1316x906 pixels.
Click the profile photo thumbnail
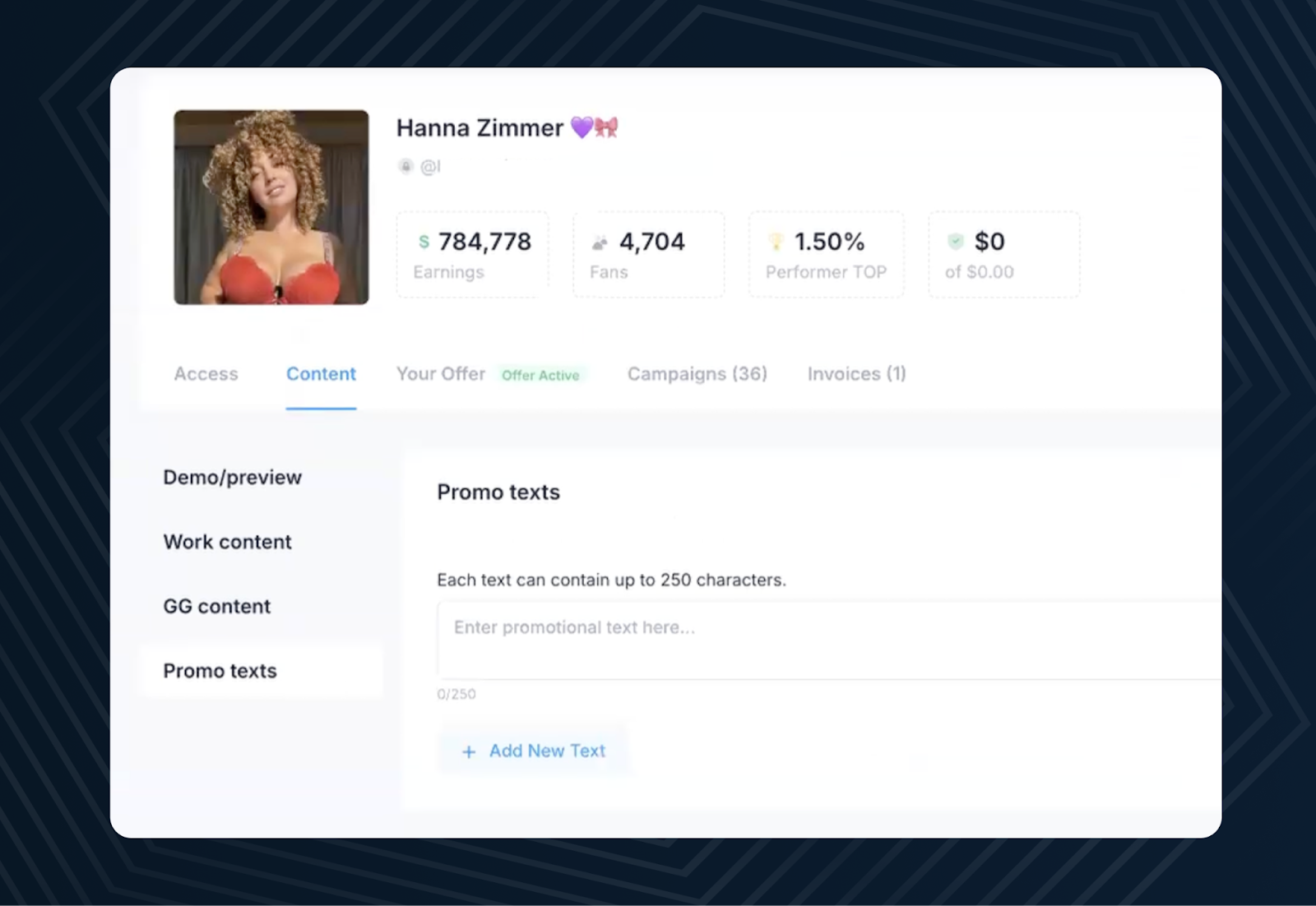tap(271, 207)
